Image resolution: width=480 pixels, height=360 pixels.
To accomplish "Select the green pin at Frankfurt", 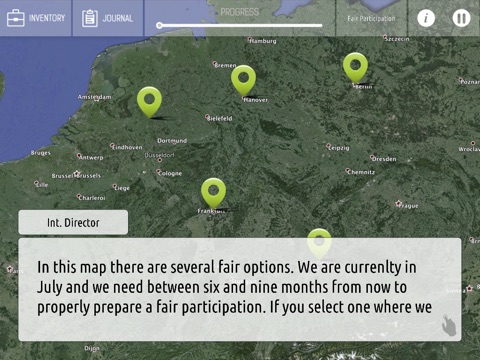I will (213, 193).
